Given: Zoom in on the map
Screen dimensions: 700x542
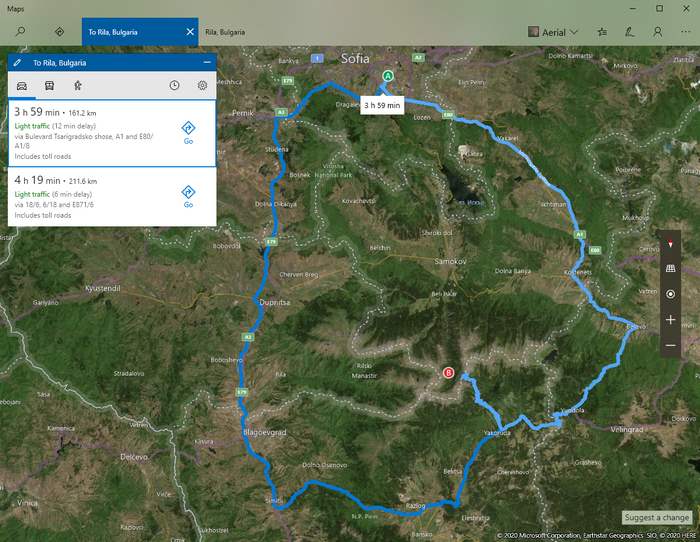Looking at the screenshot, I should click(x=670, y=320).
